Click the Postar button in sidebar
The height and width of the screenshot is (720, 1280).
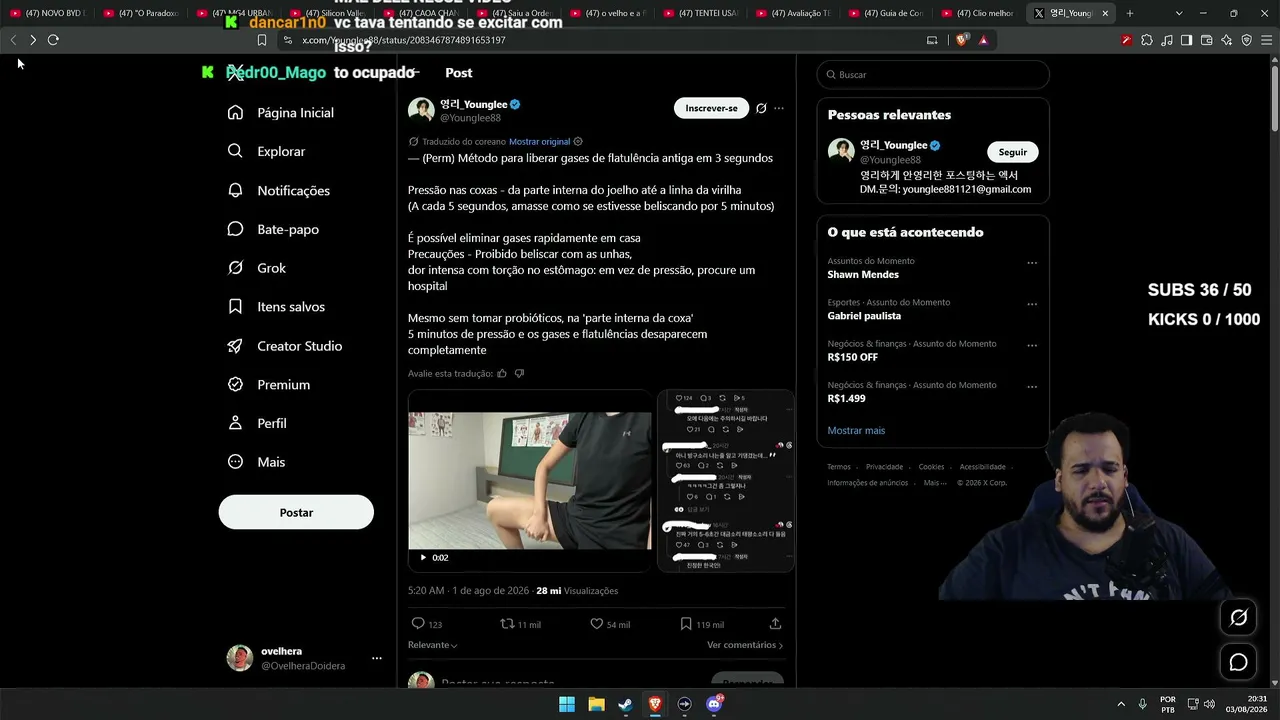pos(296,512)
